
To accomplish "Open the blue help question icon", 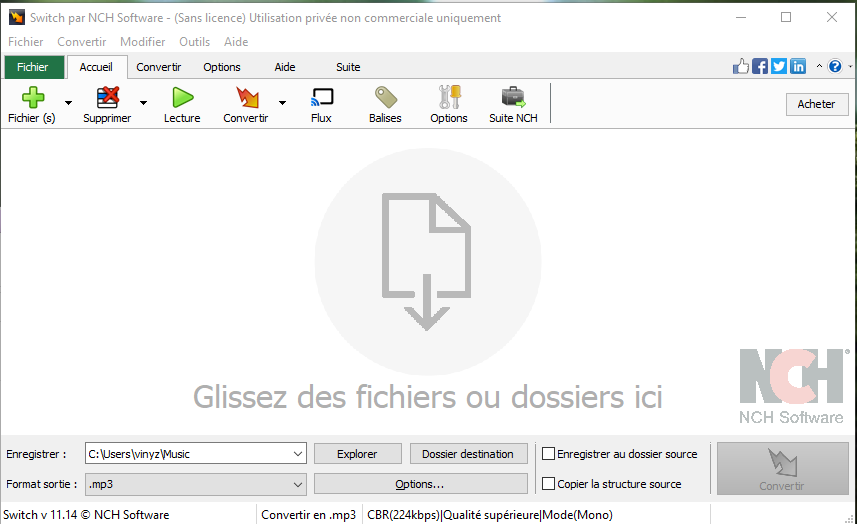I will pos(835,66).
